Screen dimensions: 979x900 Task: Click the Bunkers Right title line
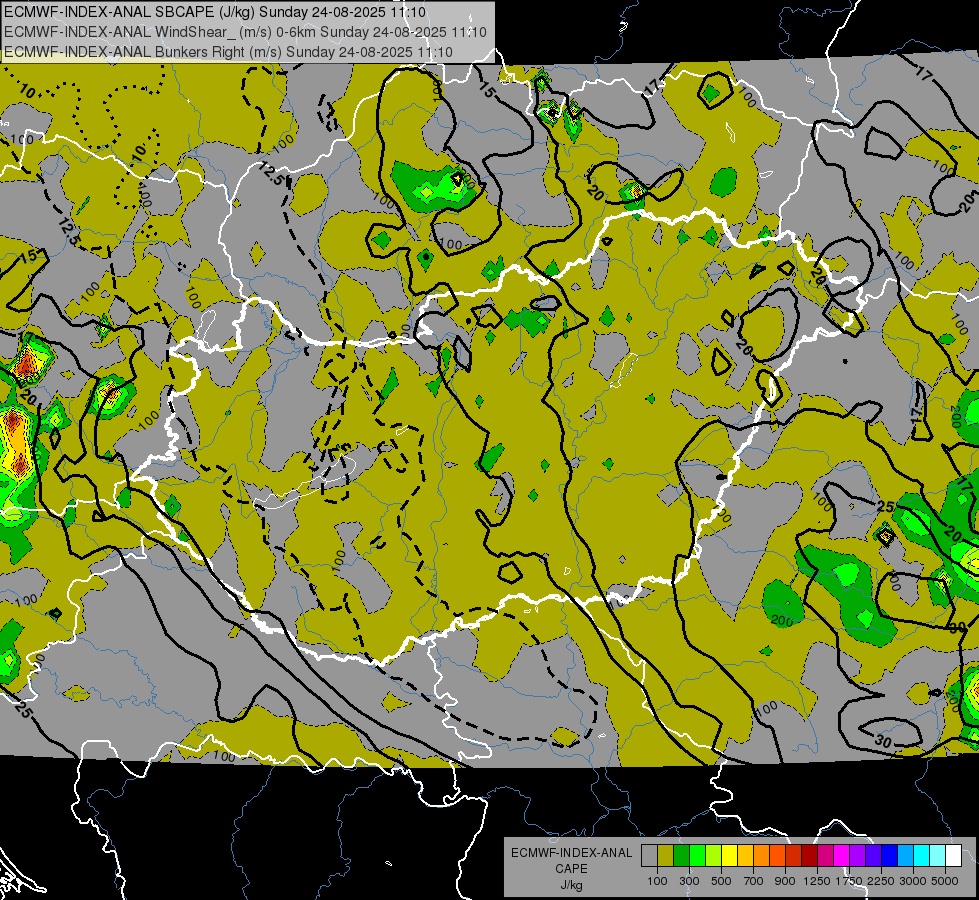(x=229, y=52)
